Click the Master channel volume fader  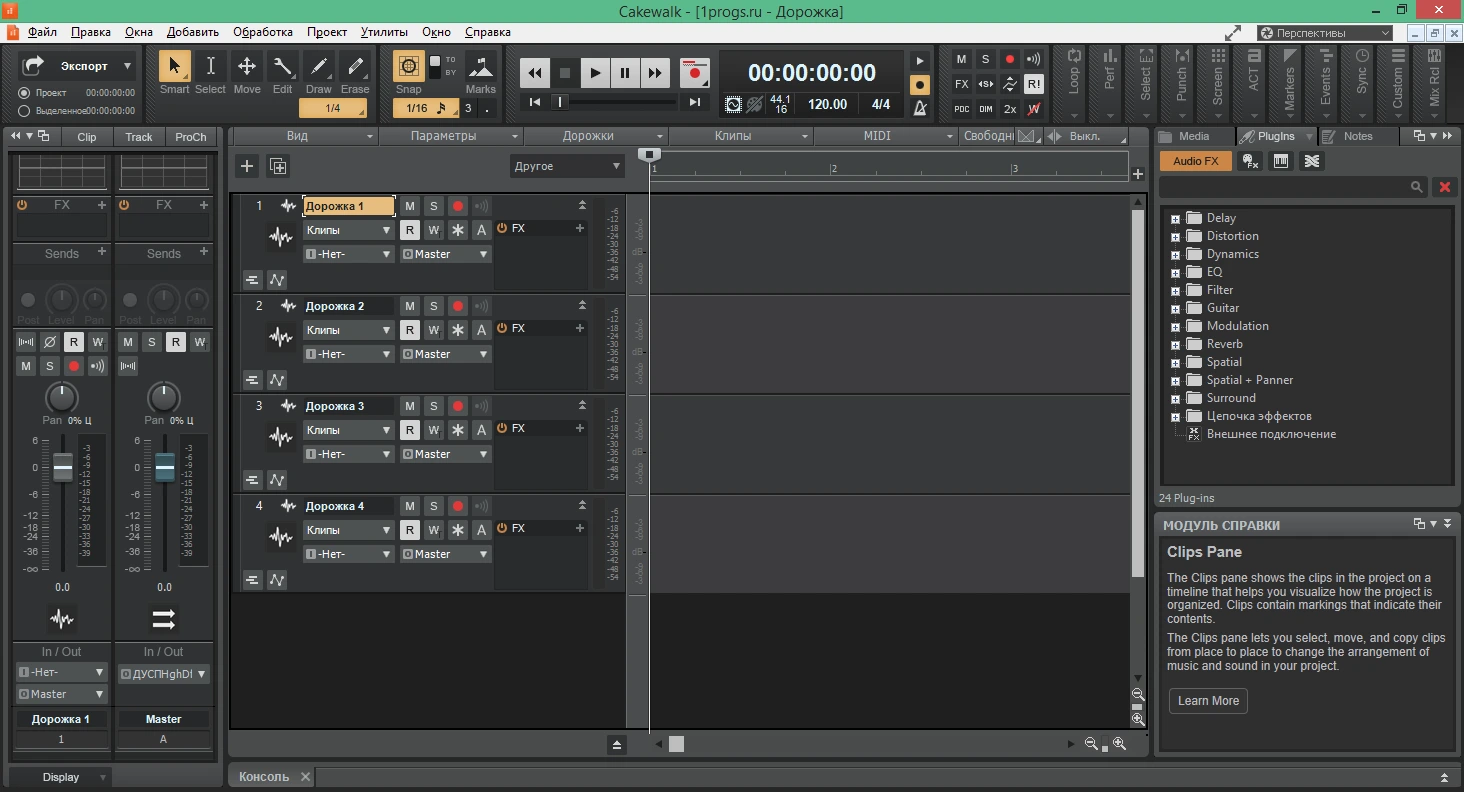click(x=165, y=467)
